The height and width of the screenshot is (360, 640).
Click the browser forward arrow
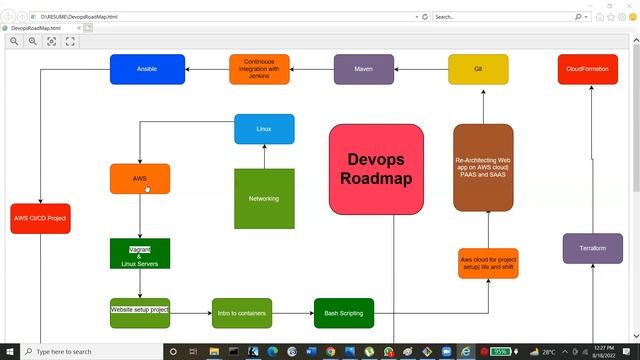[x=22, y=17]
